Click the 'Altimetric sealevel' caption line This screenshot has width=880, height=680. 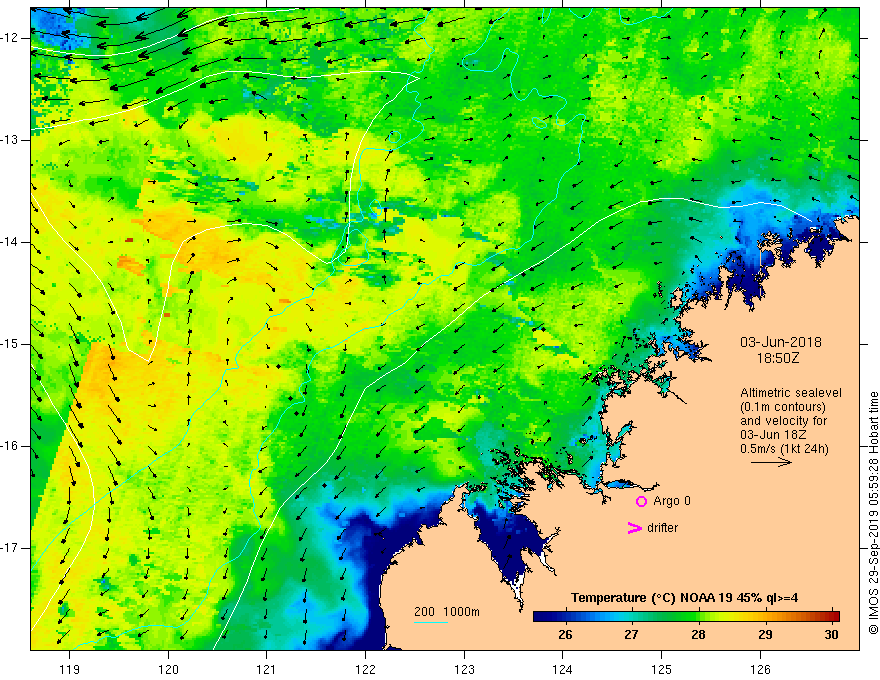790,393
